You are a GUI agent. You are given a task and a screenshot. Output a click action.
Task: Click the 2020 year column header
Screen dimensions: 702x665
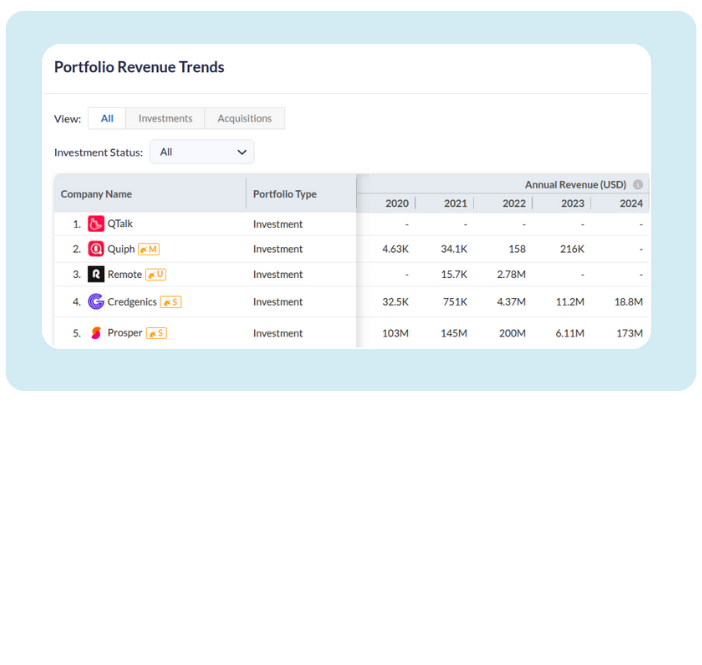[x=397, y=203]
